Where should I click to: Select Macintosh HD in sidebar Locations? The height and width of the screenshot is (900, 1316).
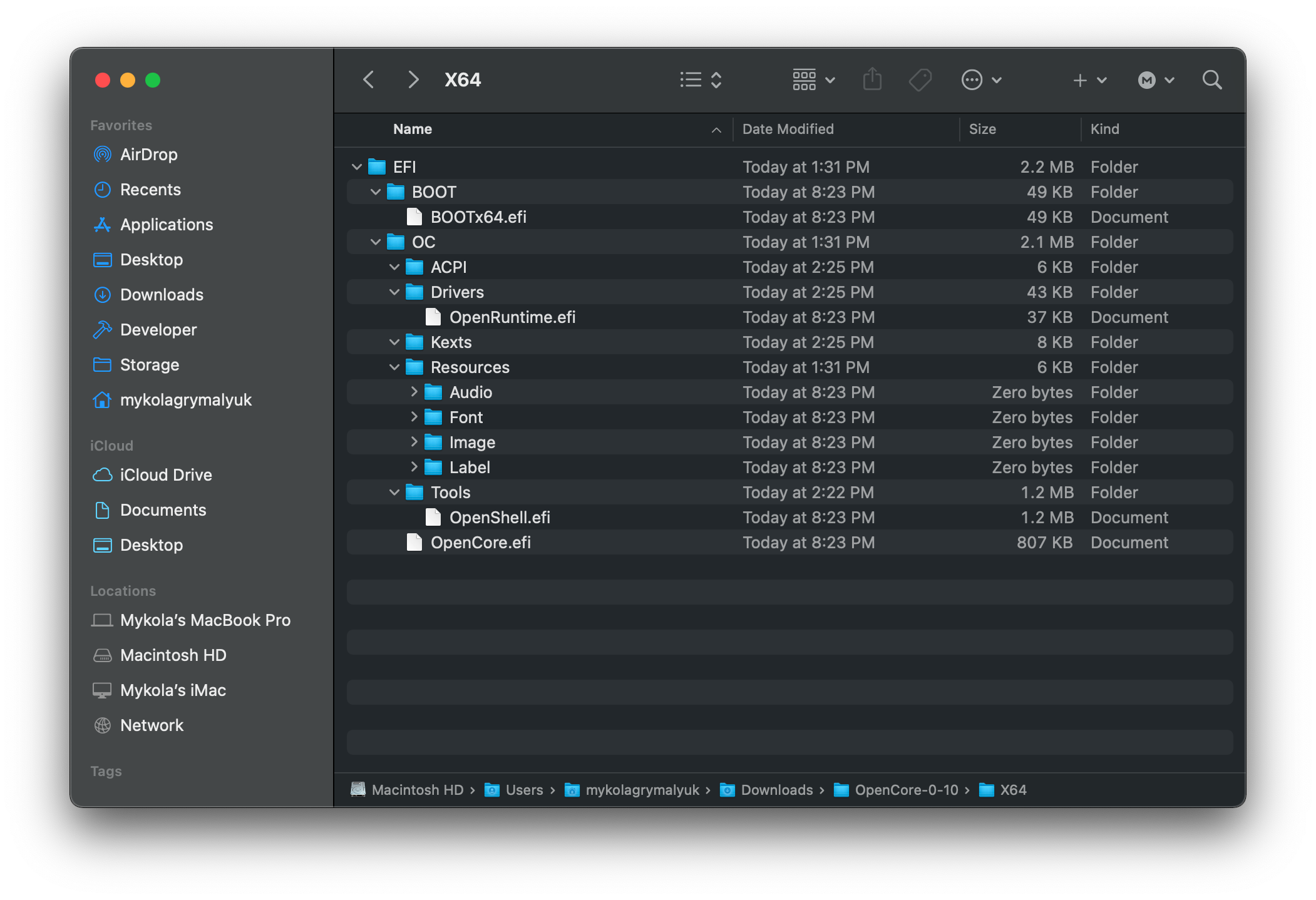pos(173,655)
